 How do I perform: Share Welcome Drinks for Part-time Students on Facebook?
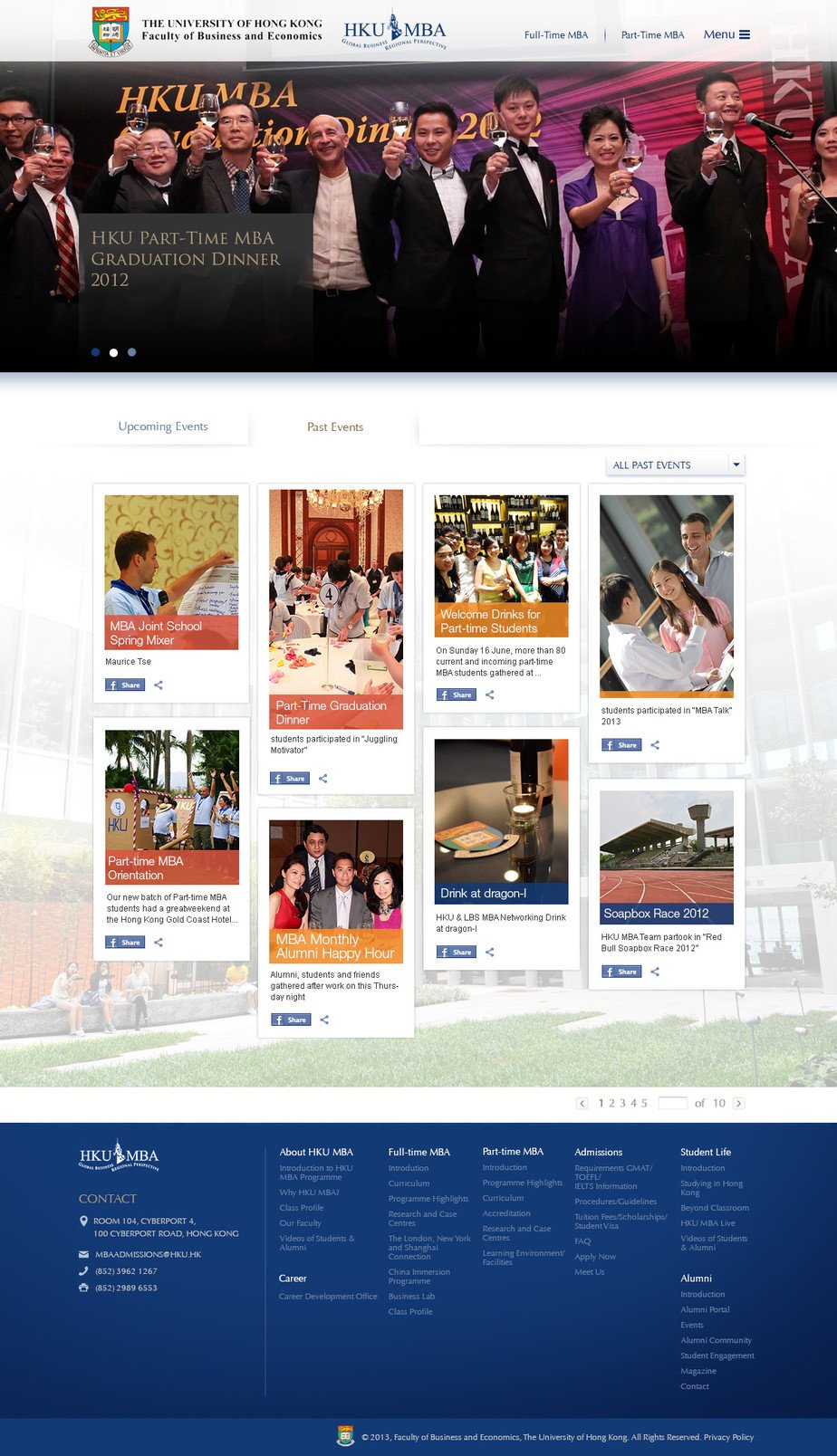[x=457, y=695]
